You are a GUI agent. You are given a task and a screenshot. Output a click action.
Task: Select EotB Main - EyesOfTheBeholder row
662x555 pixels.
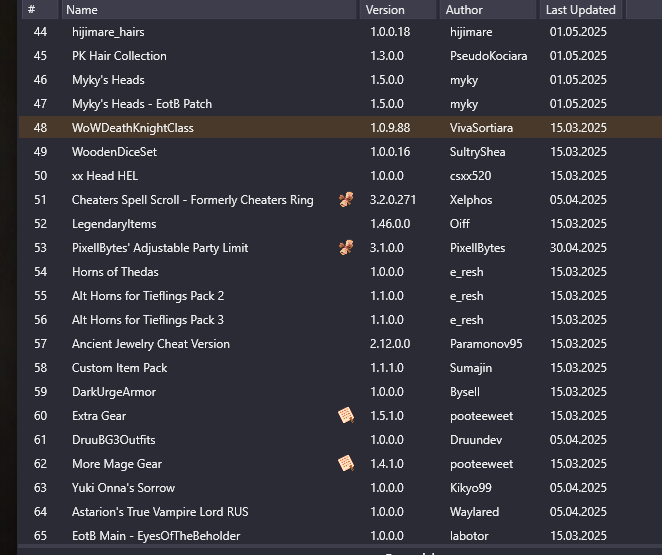340,536
